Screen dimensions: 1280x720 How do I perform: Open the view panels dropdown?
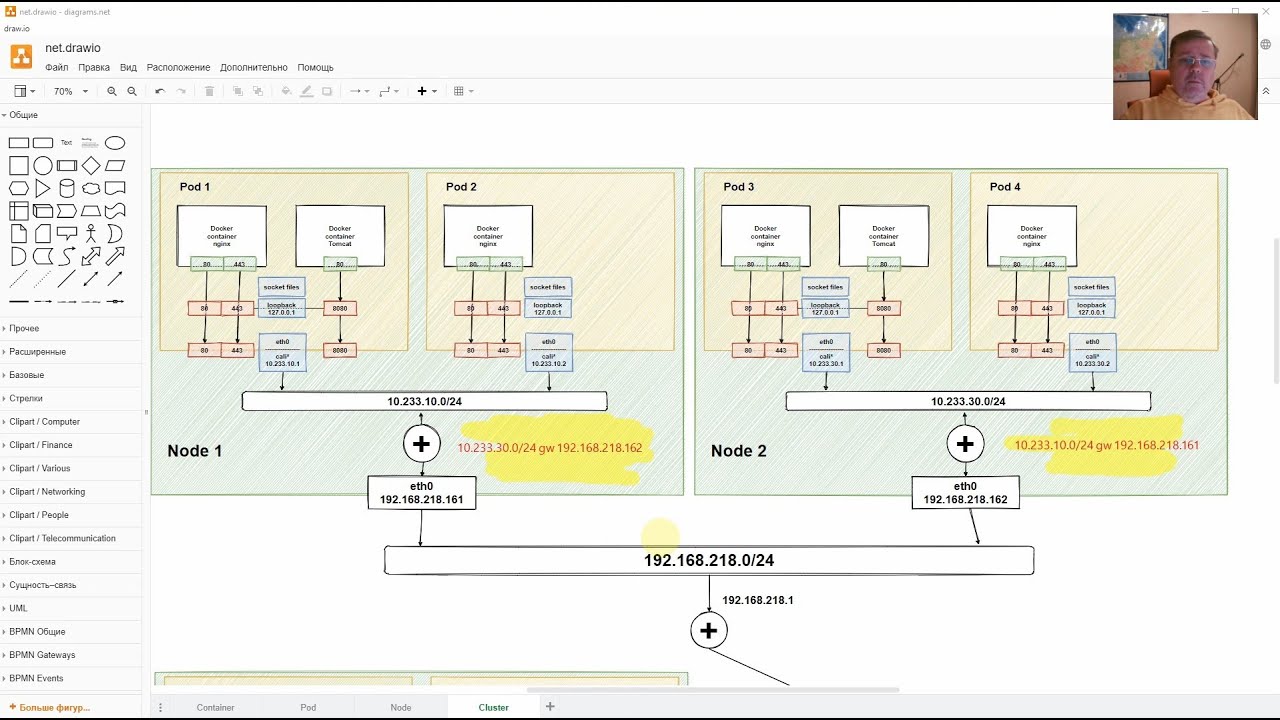point(25,91)
